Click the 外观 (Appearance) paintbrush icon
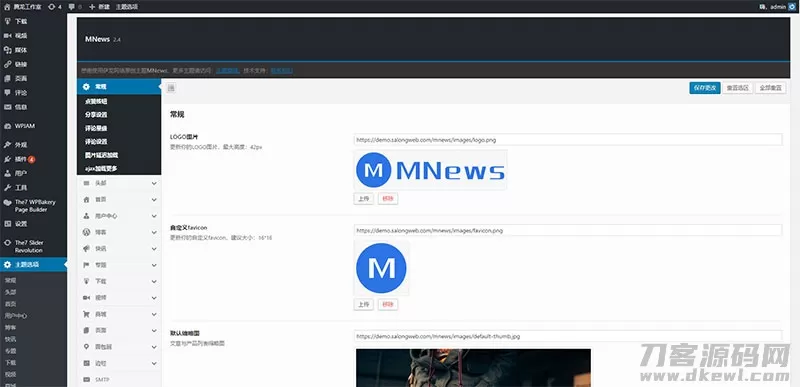This screenshot has height=387, width=800. [7, 145]
